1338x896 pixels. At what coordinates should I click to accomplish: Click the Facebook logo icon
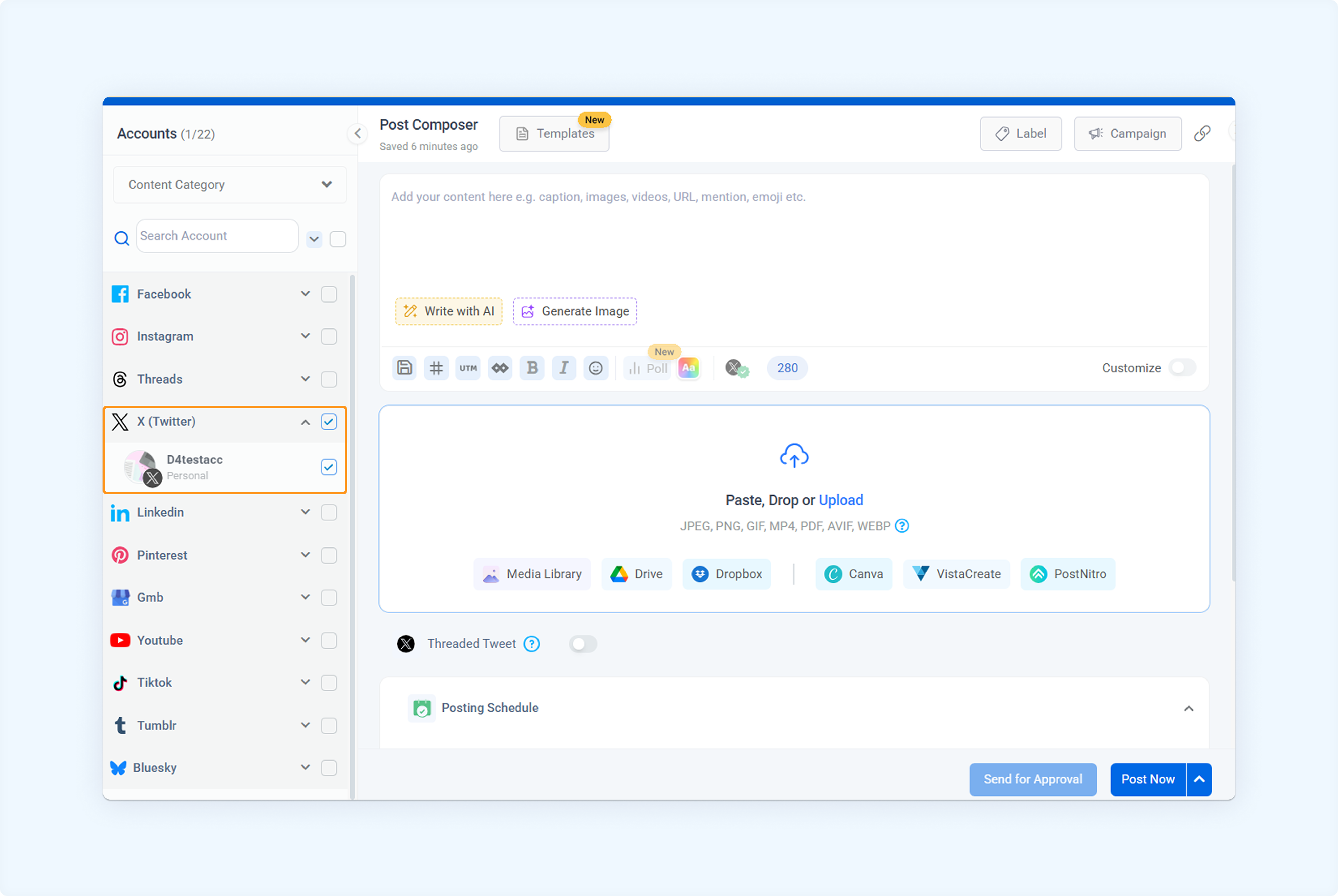click(x=120, y=294)
